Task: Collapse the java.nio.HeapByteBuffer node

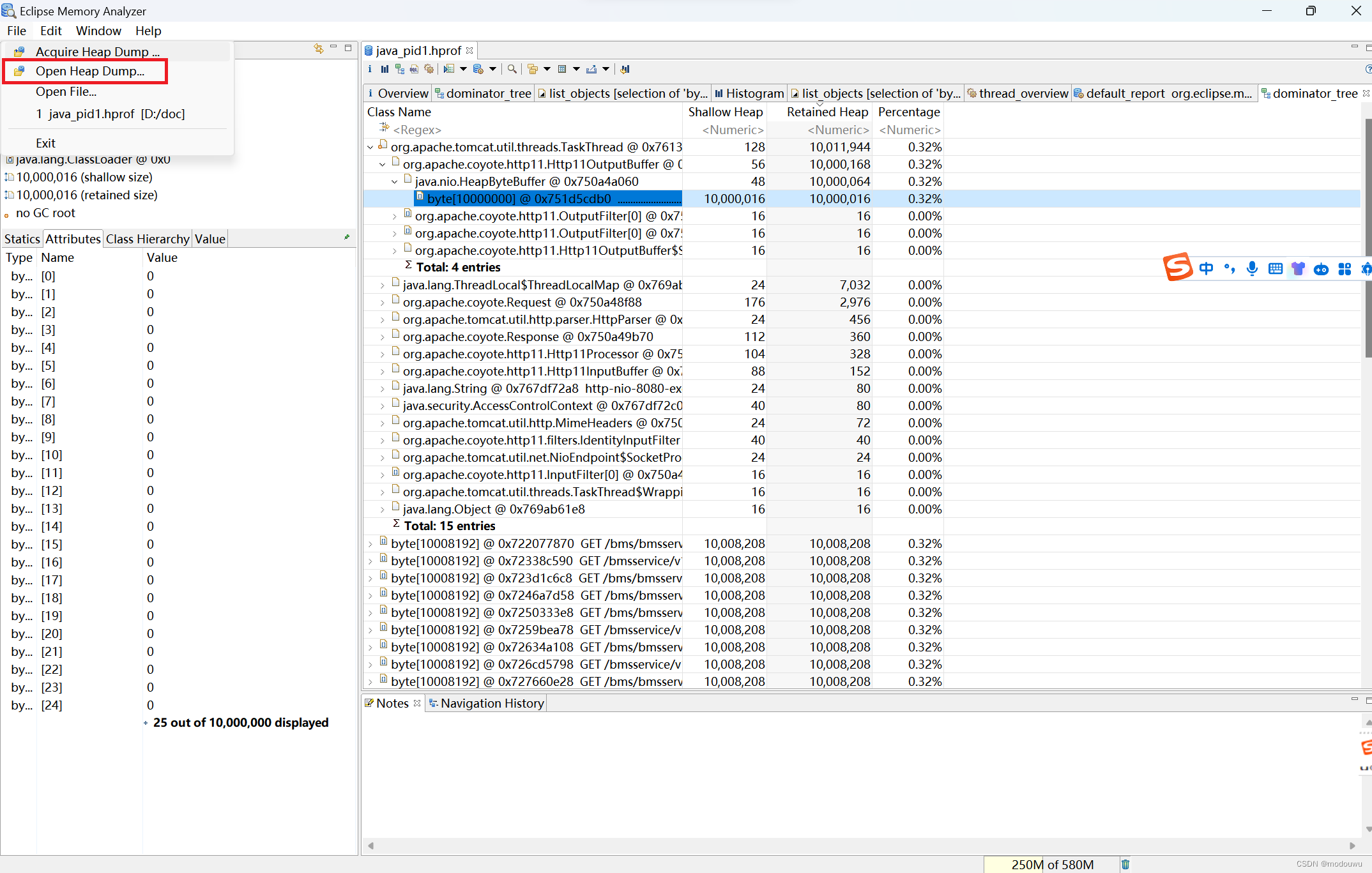Action: 395,182
